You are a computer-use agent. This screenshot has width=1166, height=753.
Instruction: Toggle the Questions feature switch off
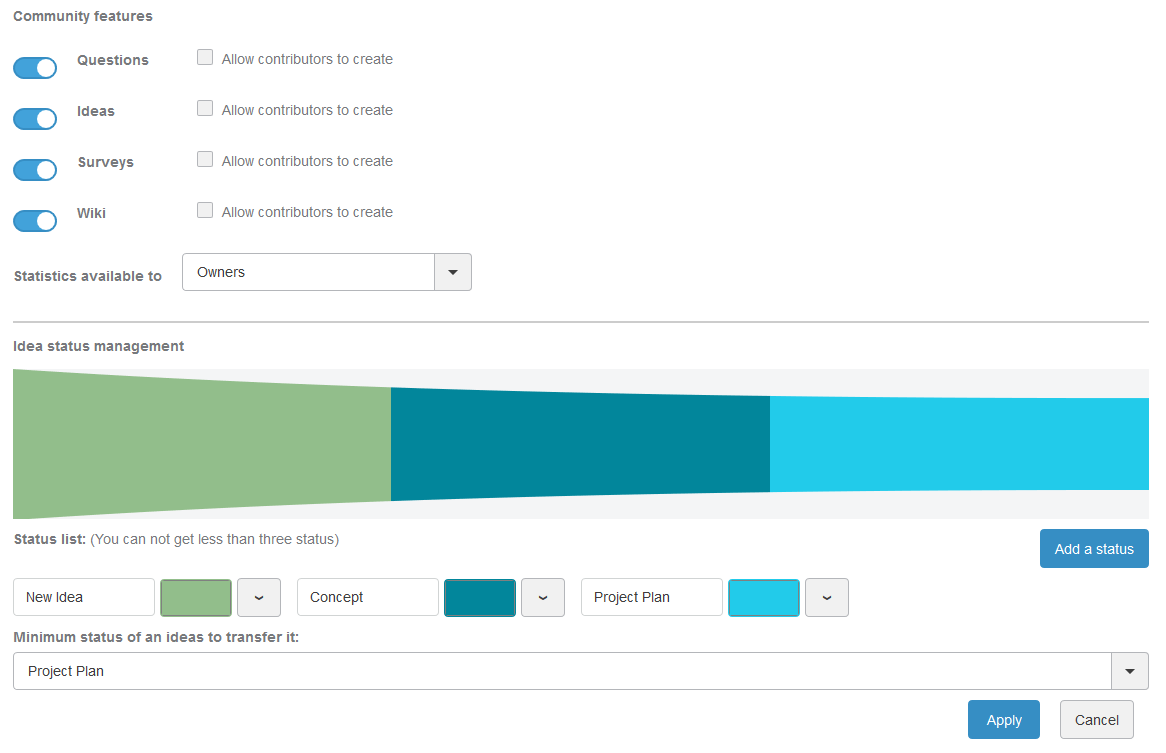tap(35, 68)
